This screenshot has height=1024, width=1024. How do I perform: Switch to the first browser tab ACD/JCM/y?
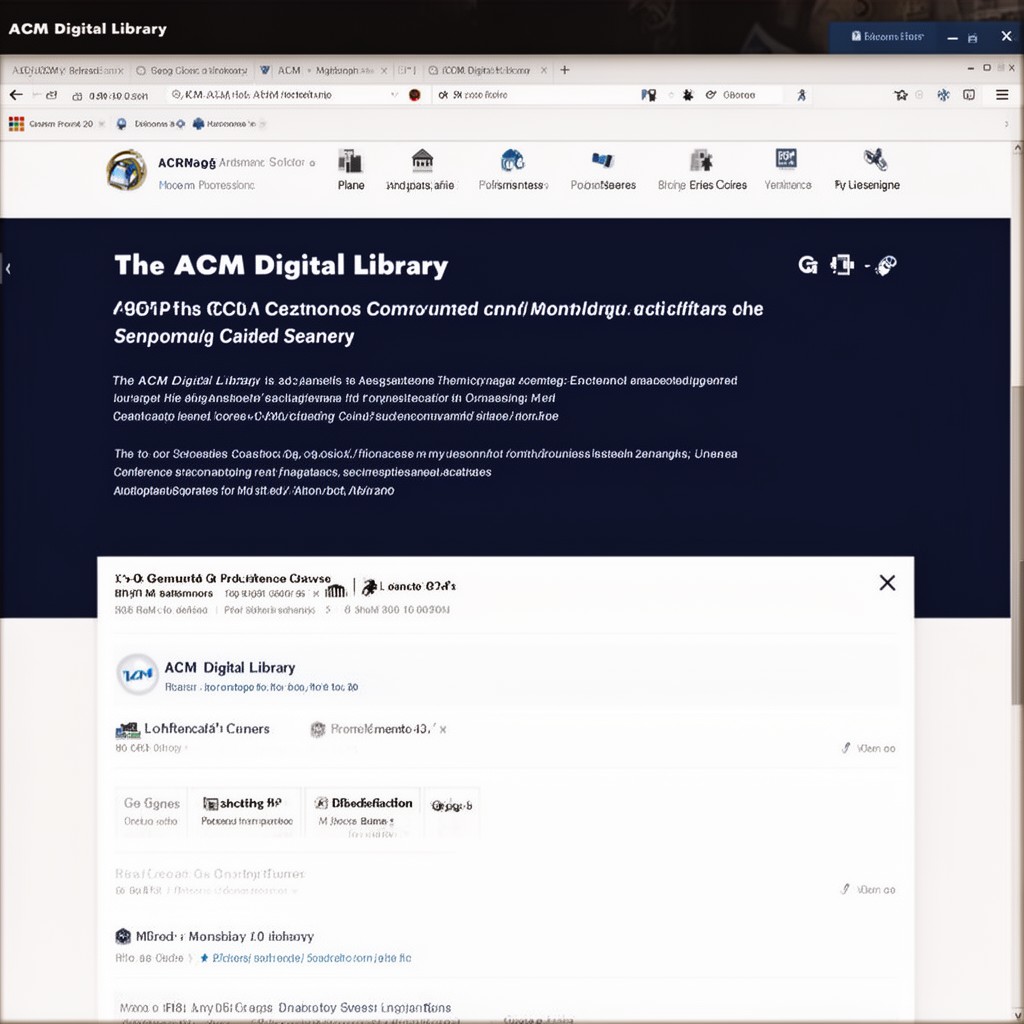[x=66, y=71]
